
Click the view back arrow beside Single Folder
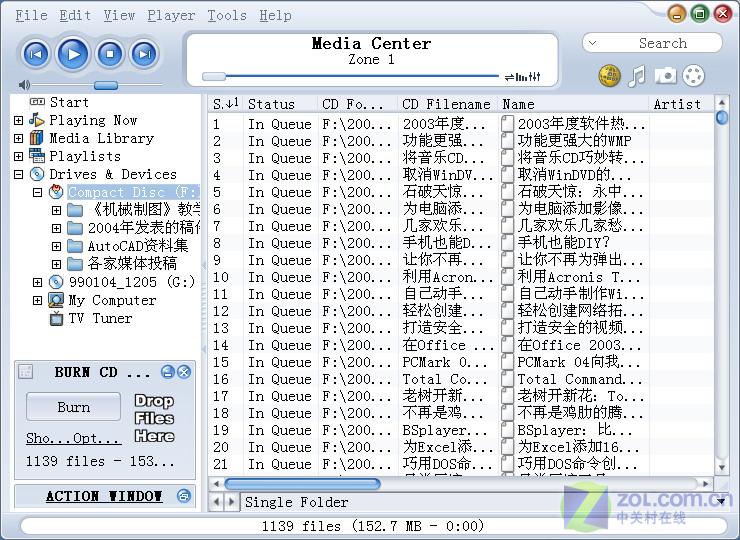(x=216, y=501)
